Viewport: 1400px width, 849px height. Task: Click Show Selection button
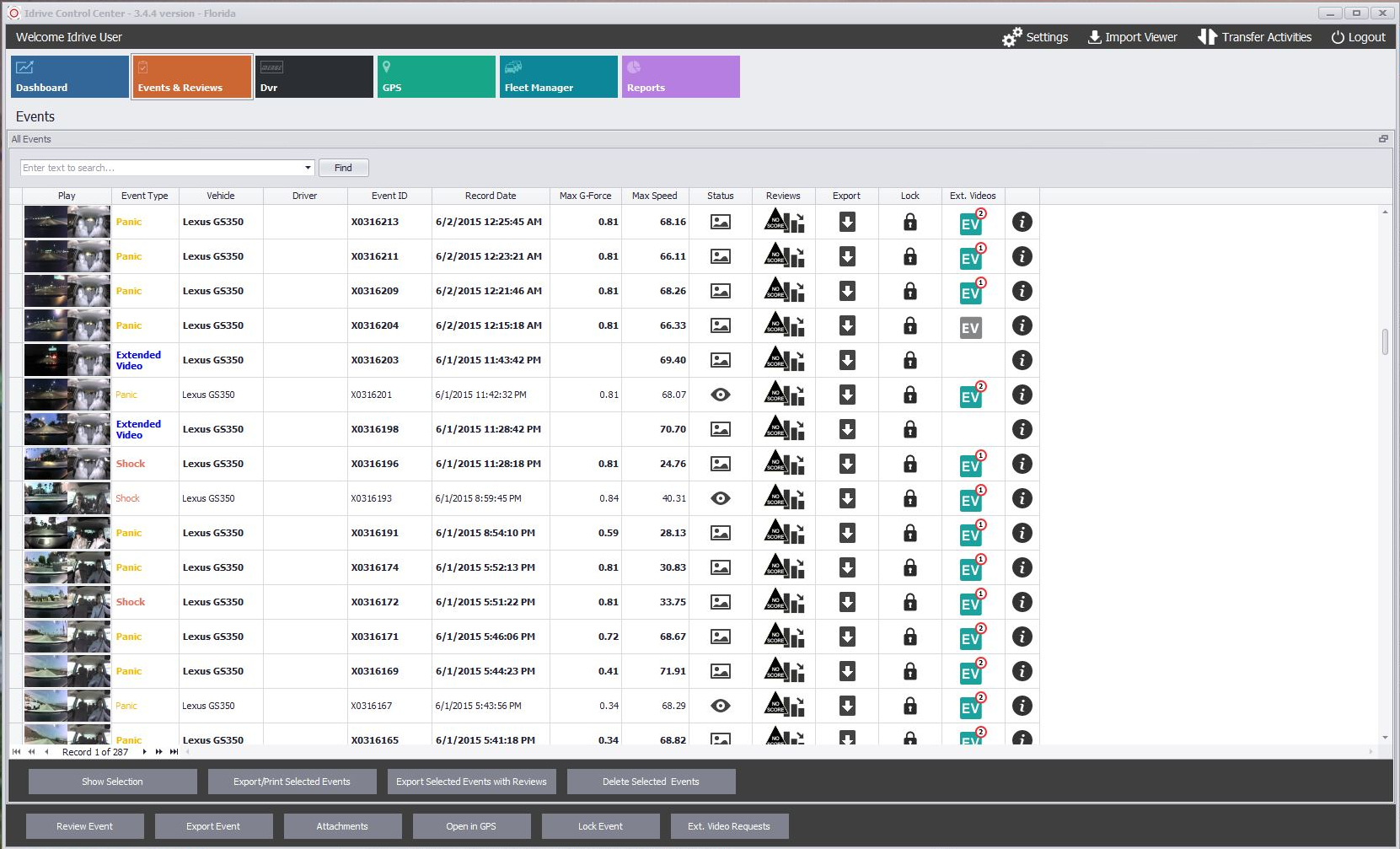[113, 782]
